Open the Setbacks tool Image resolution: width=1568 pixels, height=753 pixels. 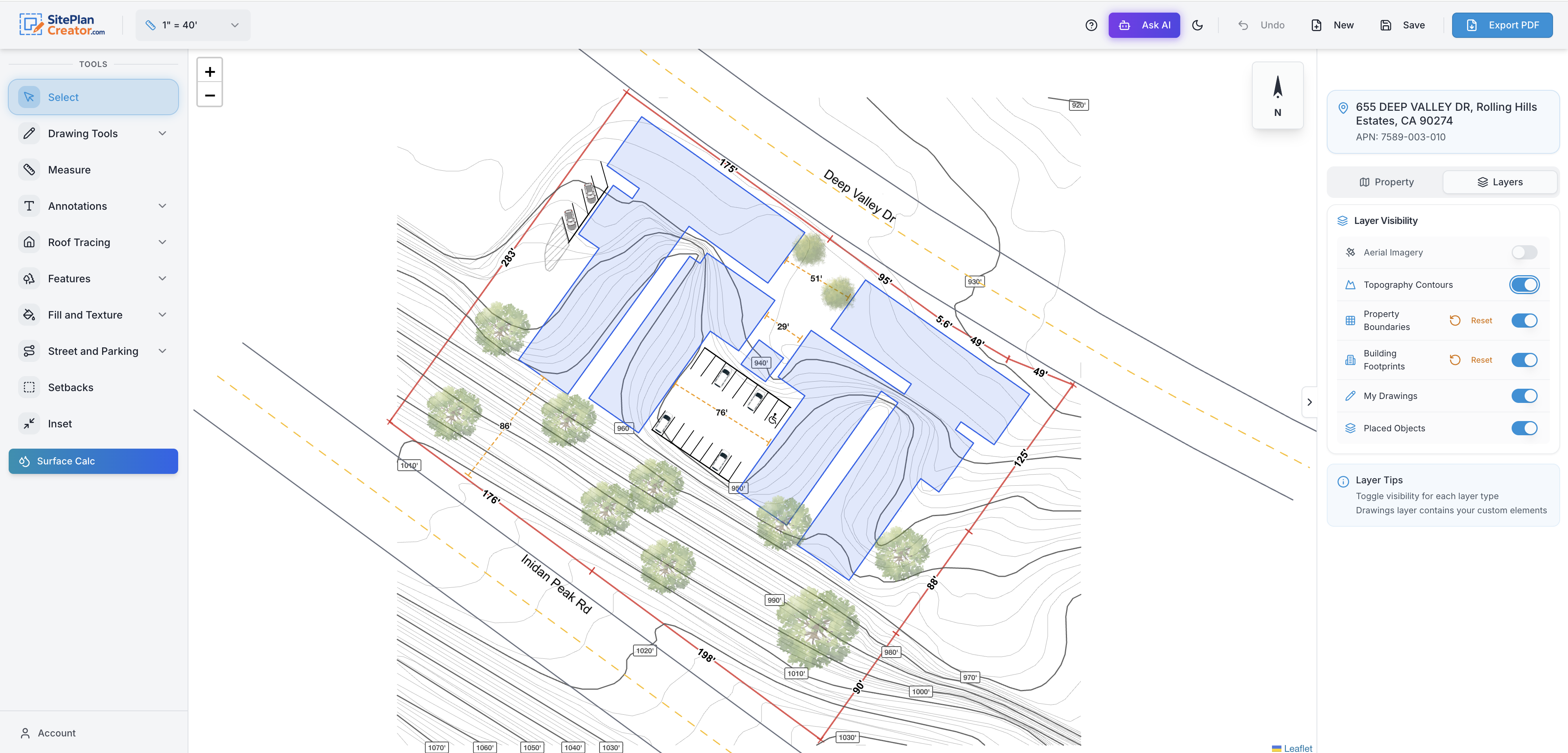71,387
